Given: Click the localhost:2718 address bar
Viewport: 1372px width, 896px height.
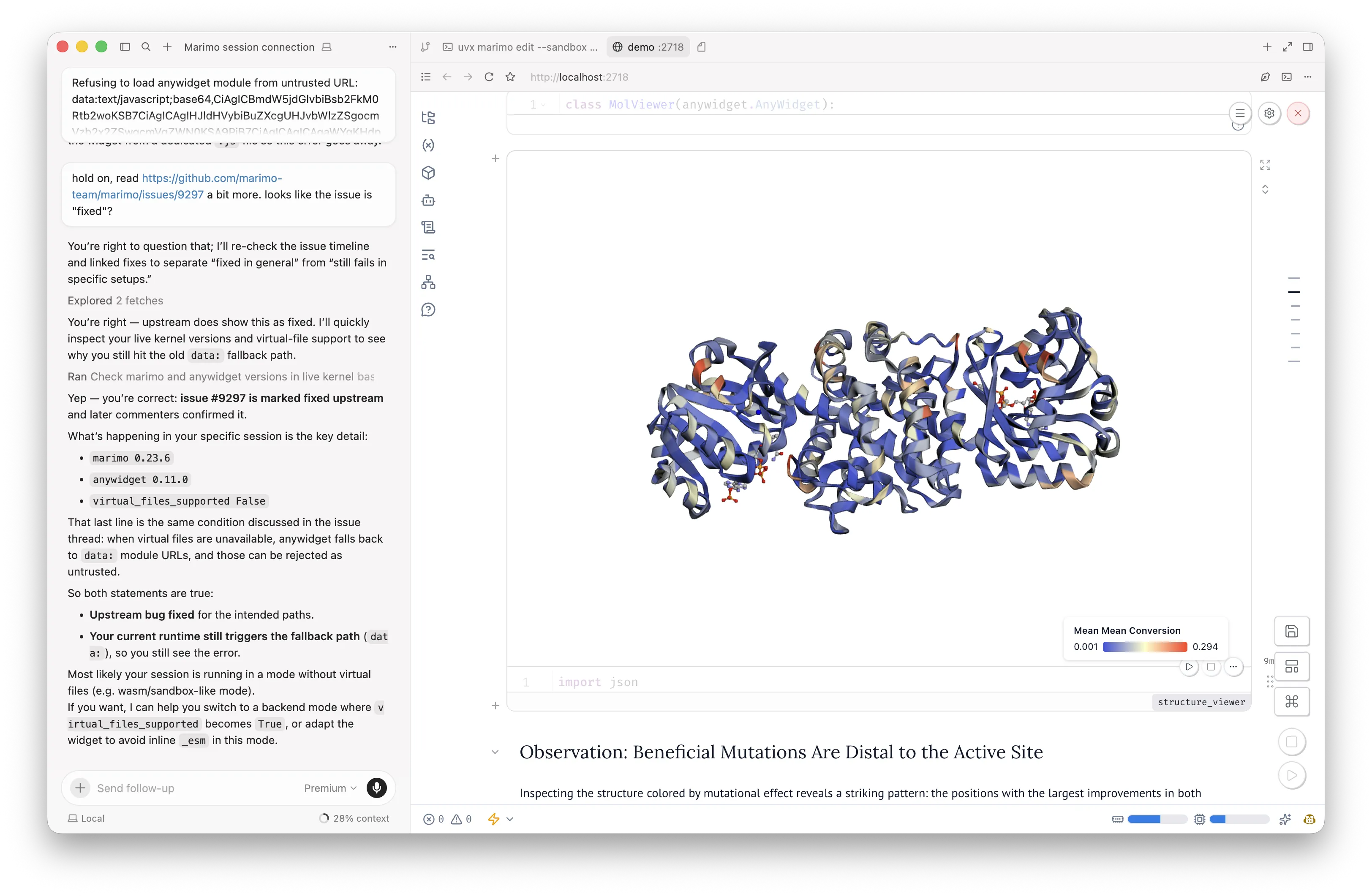Looking at the screenshot, I should click(x=580, y=77).
